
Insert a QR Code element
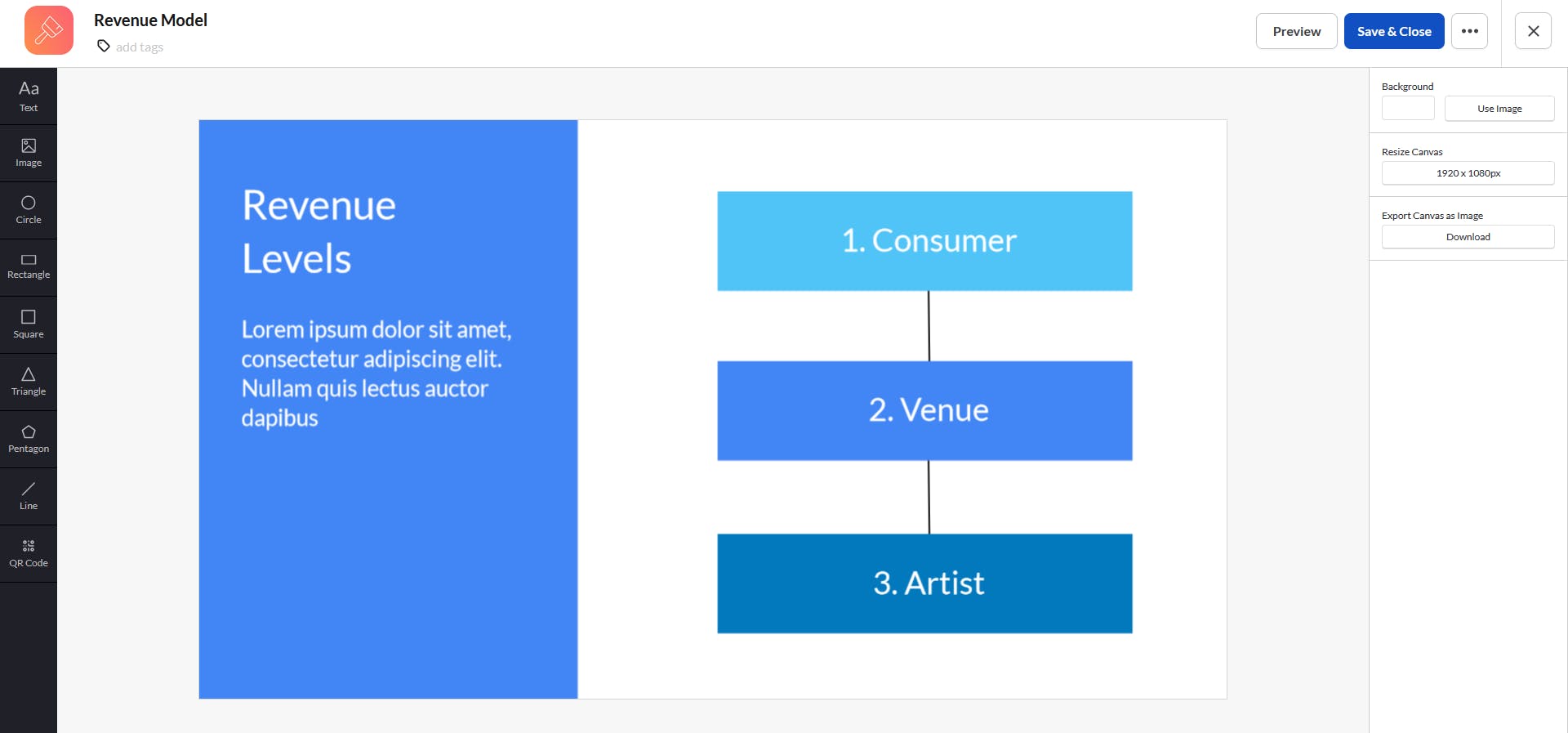(x=29, y=554)
